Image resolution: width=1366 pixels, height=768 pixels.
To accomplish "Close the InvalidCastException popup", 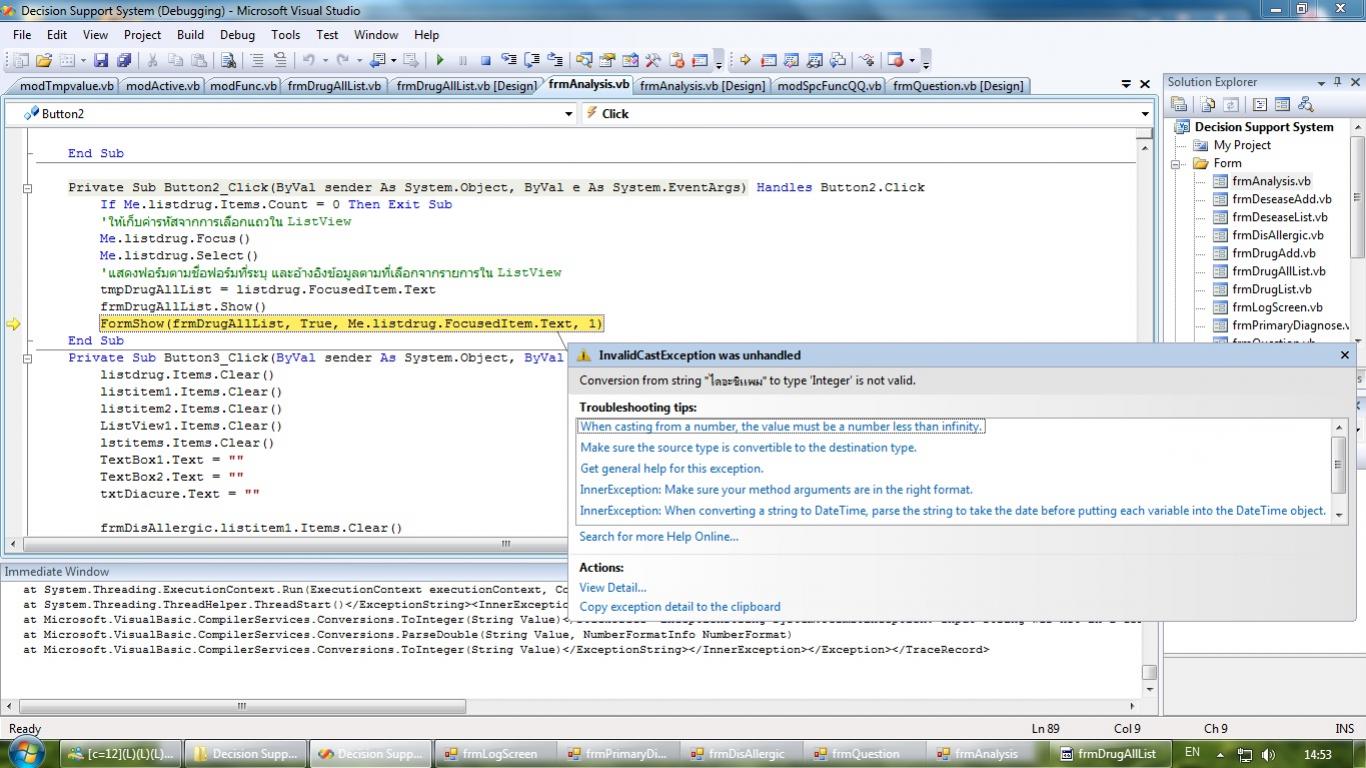I will [1344, 355].
